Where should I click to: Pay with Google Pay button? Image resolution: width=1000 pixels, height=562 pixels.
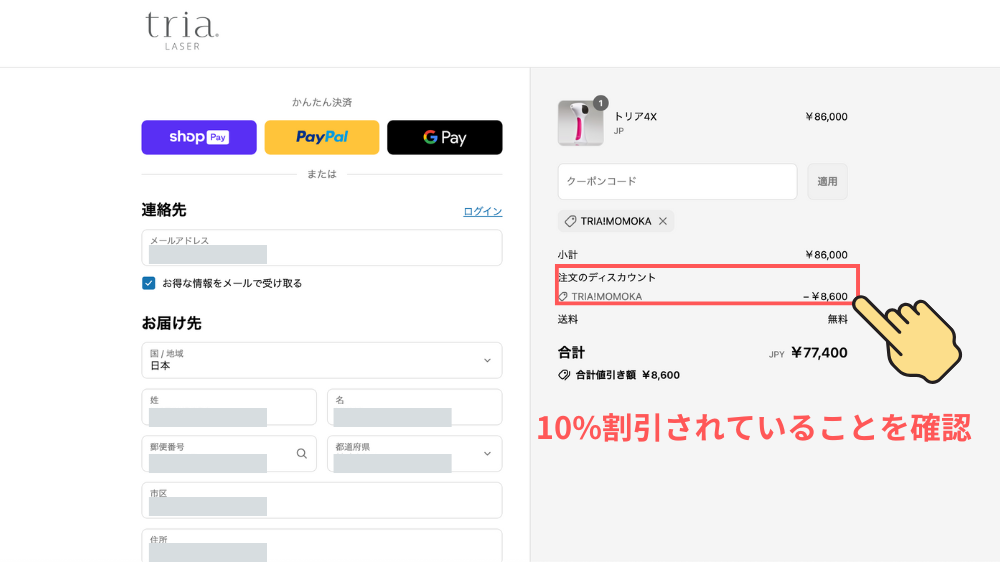point(445,137)
